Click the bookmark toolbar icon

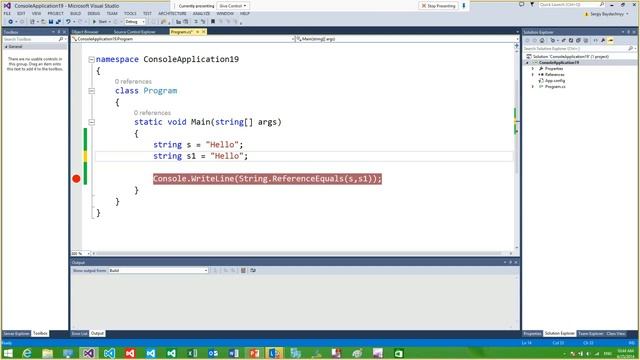click(x=213, y=22)
